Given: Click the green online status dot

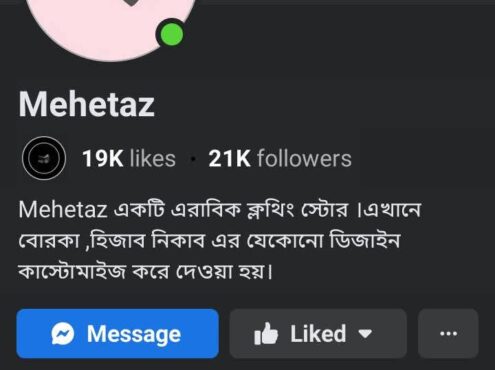Looking at the screenshot, I should coord(172,34).
